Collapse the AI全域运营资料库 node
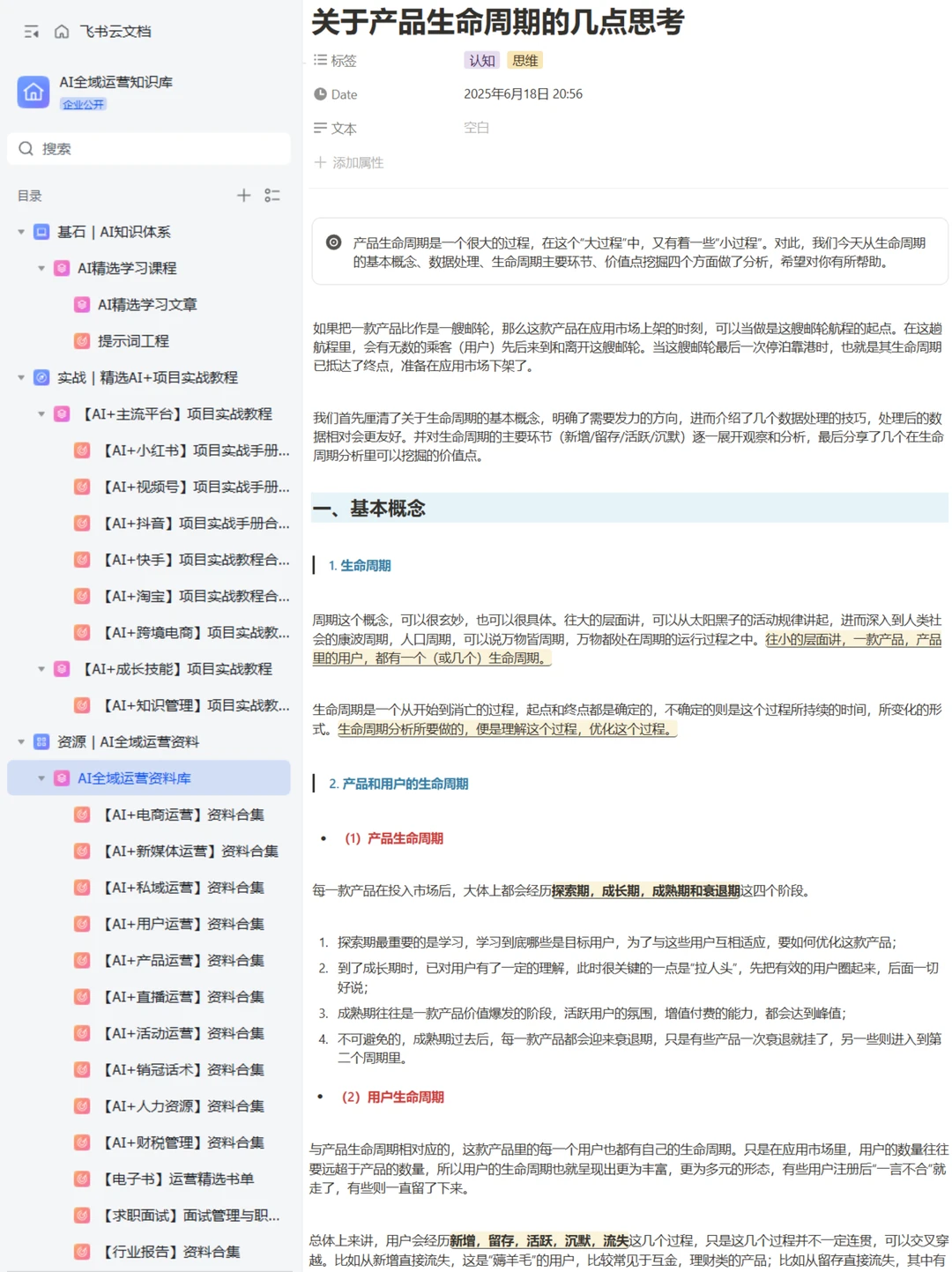The width and height of the screenshot is (952, 1272). coord(41,777)
